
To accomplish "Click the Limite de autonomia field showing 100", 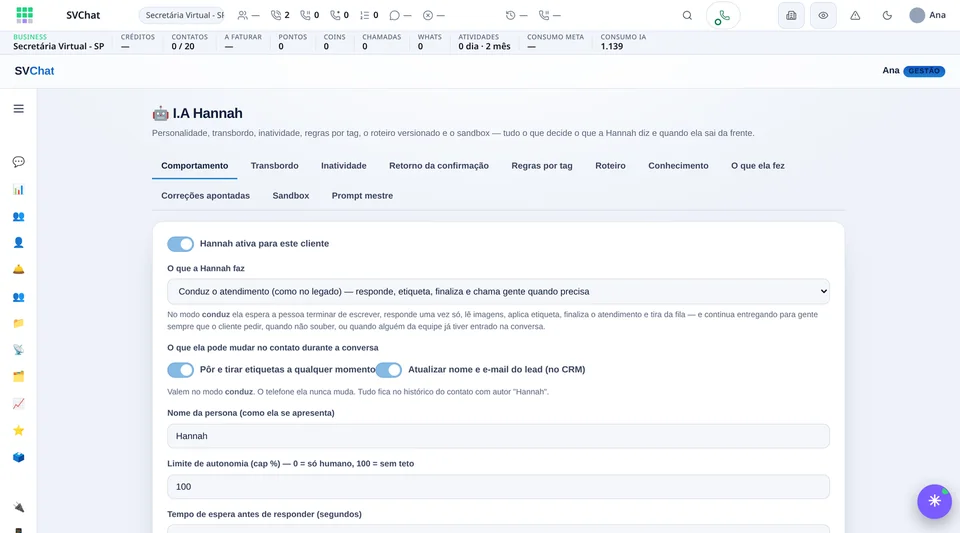I will click(x=498, y=487).
